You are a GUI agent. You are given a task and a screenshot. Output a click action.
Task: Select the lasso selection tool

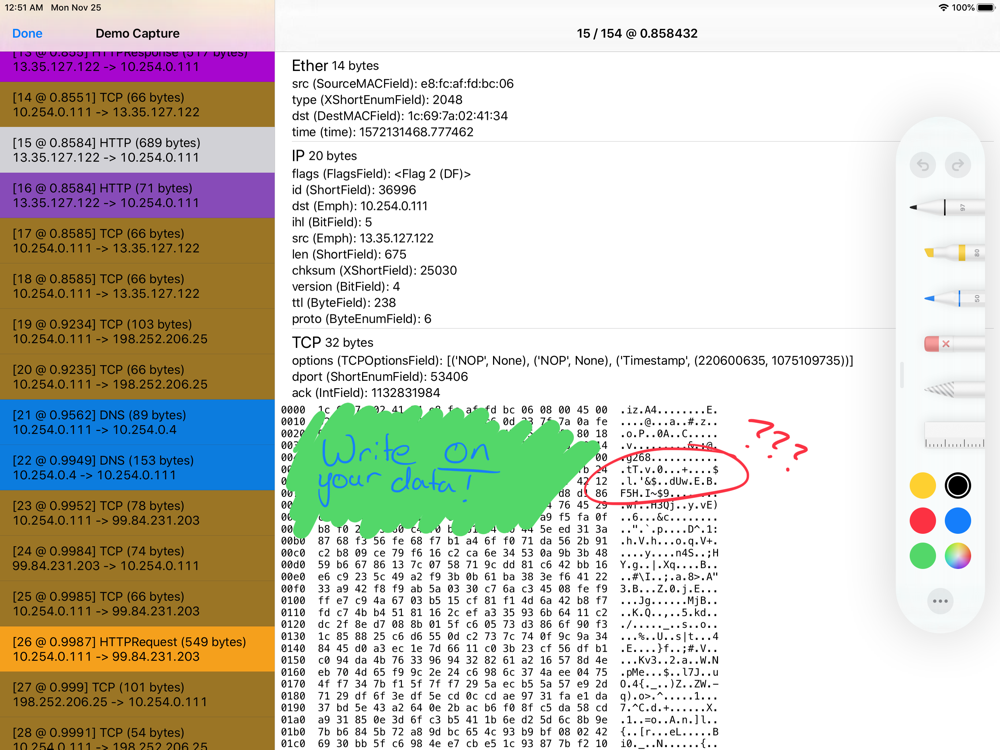pyautogui.click(x=953, y=389)
